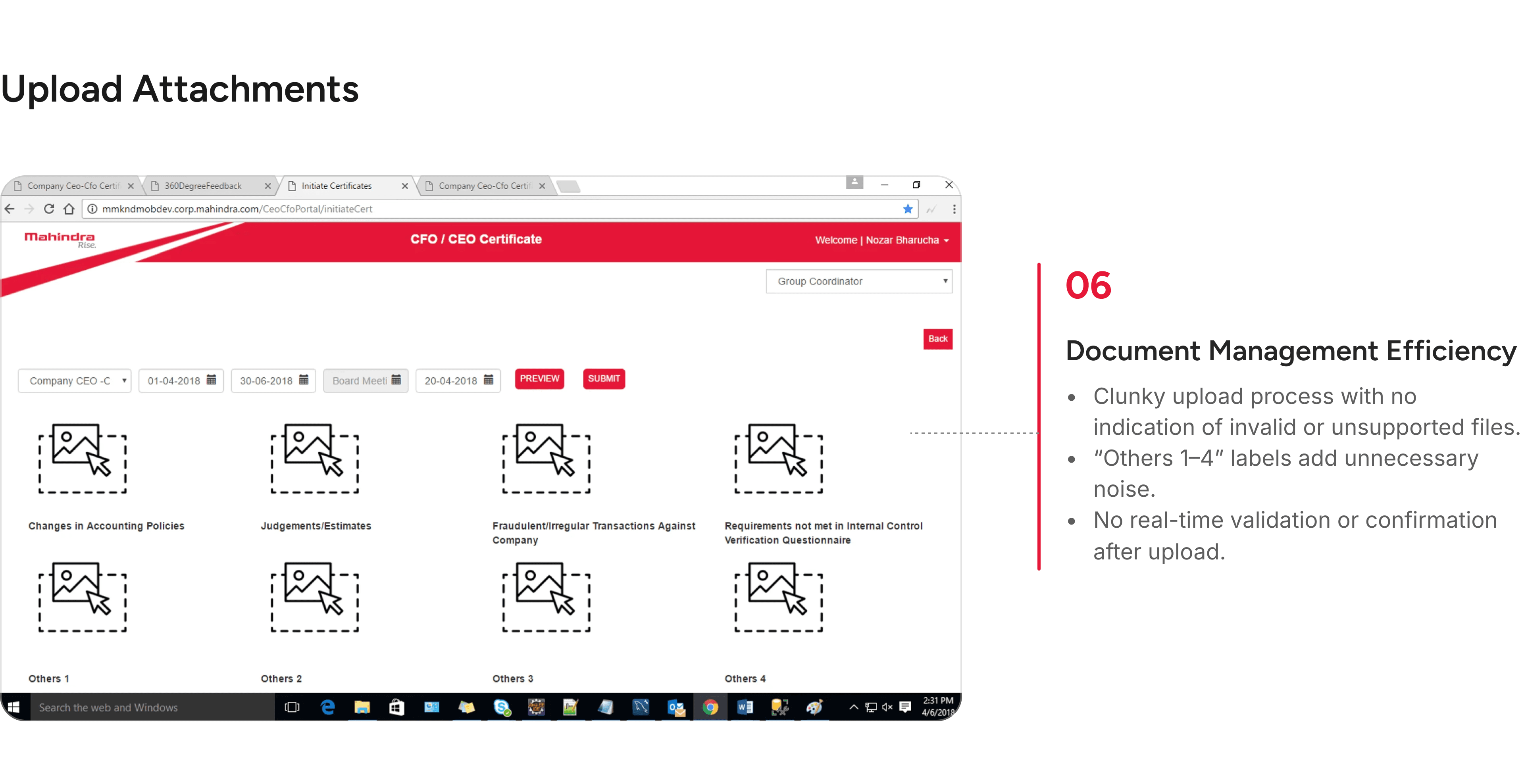
Task: Switch to the Initiate Certificates tab
Action: pos(336,186)
